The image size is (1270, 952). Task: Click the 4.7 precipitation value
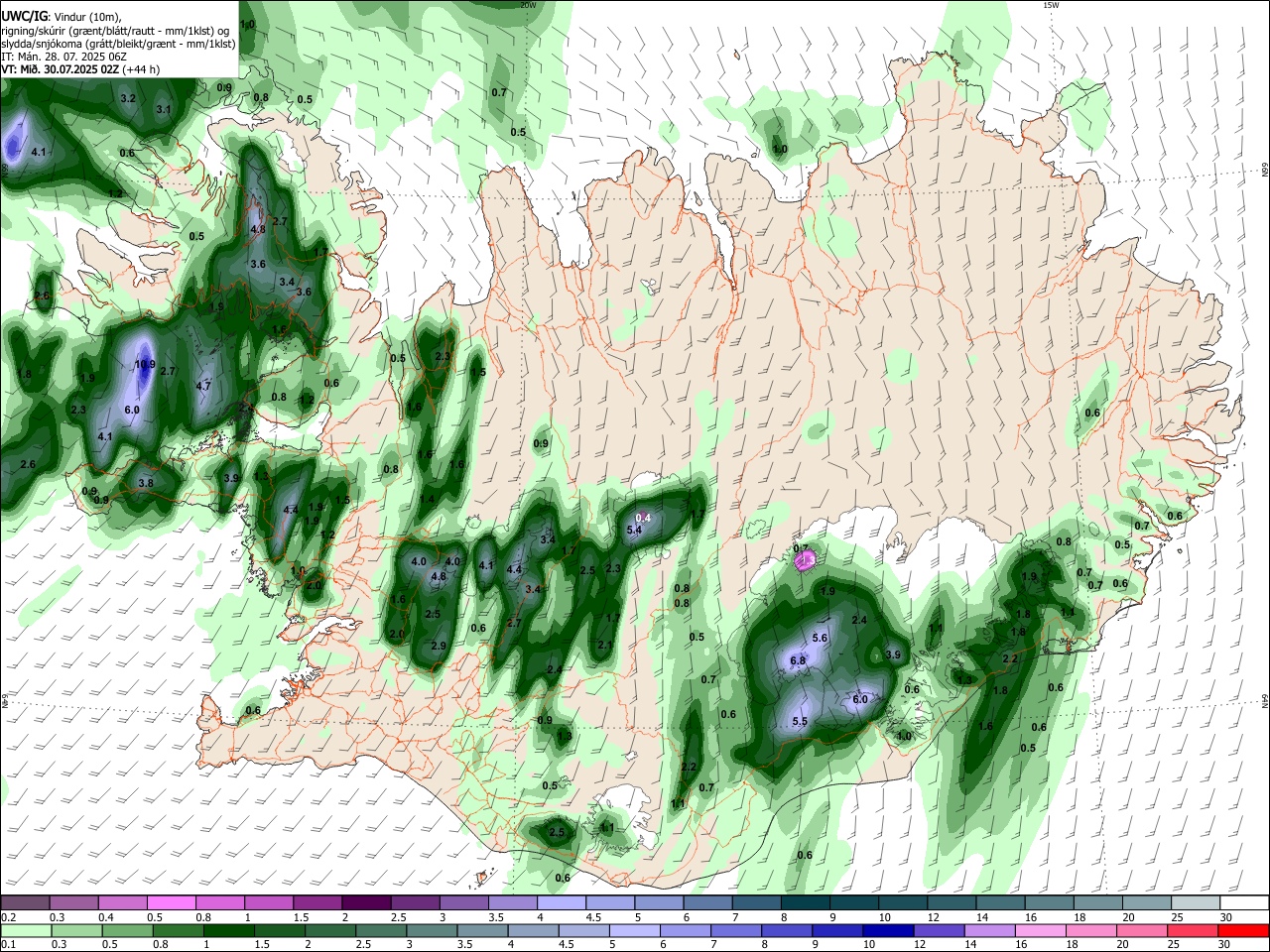(x=204, y=386)
